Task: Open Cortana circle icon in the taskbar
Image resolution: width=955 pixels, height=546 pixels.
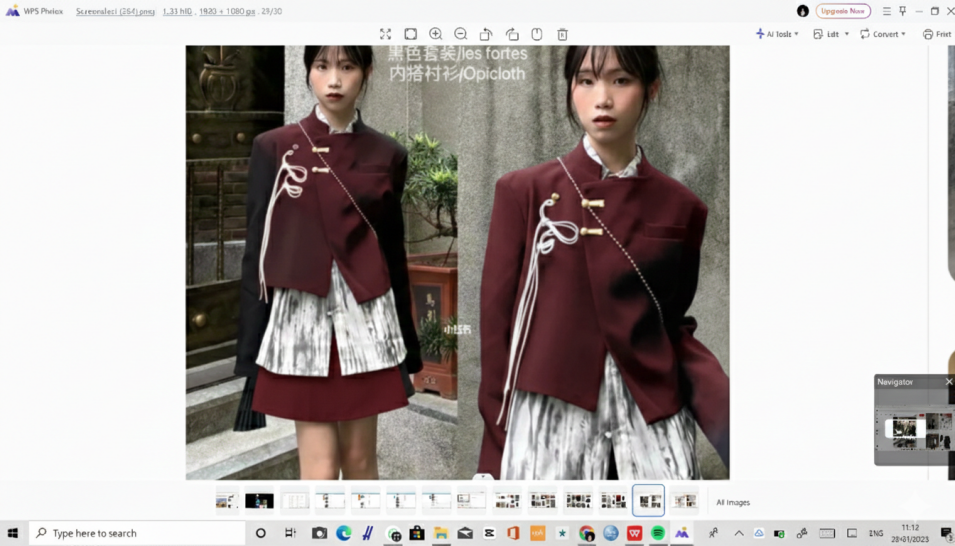Action: [261, 533]
